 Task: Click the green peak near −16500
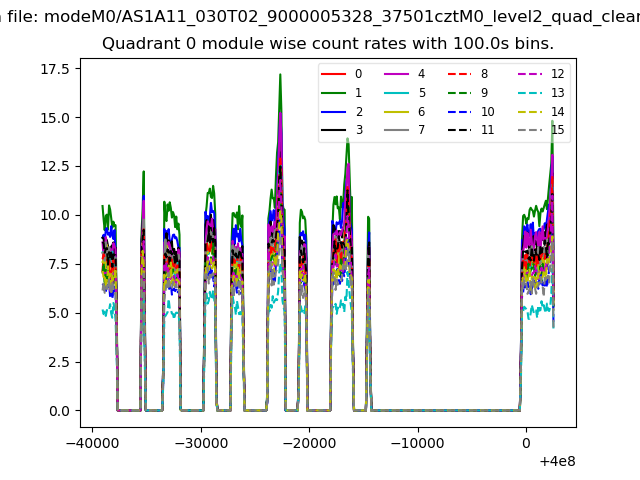[x=348, y=141]
